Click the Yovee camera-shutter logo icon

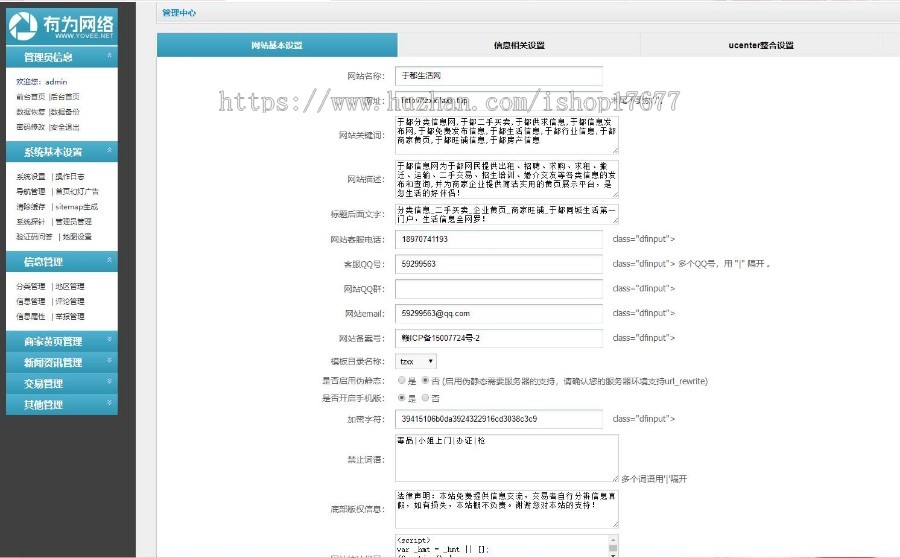tap(22, 26)
